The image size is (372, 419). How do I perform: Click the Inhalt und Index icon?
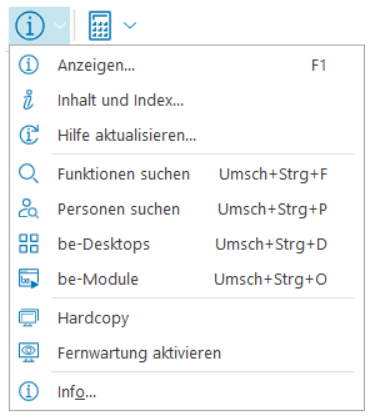[28, 100]
